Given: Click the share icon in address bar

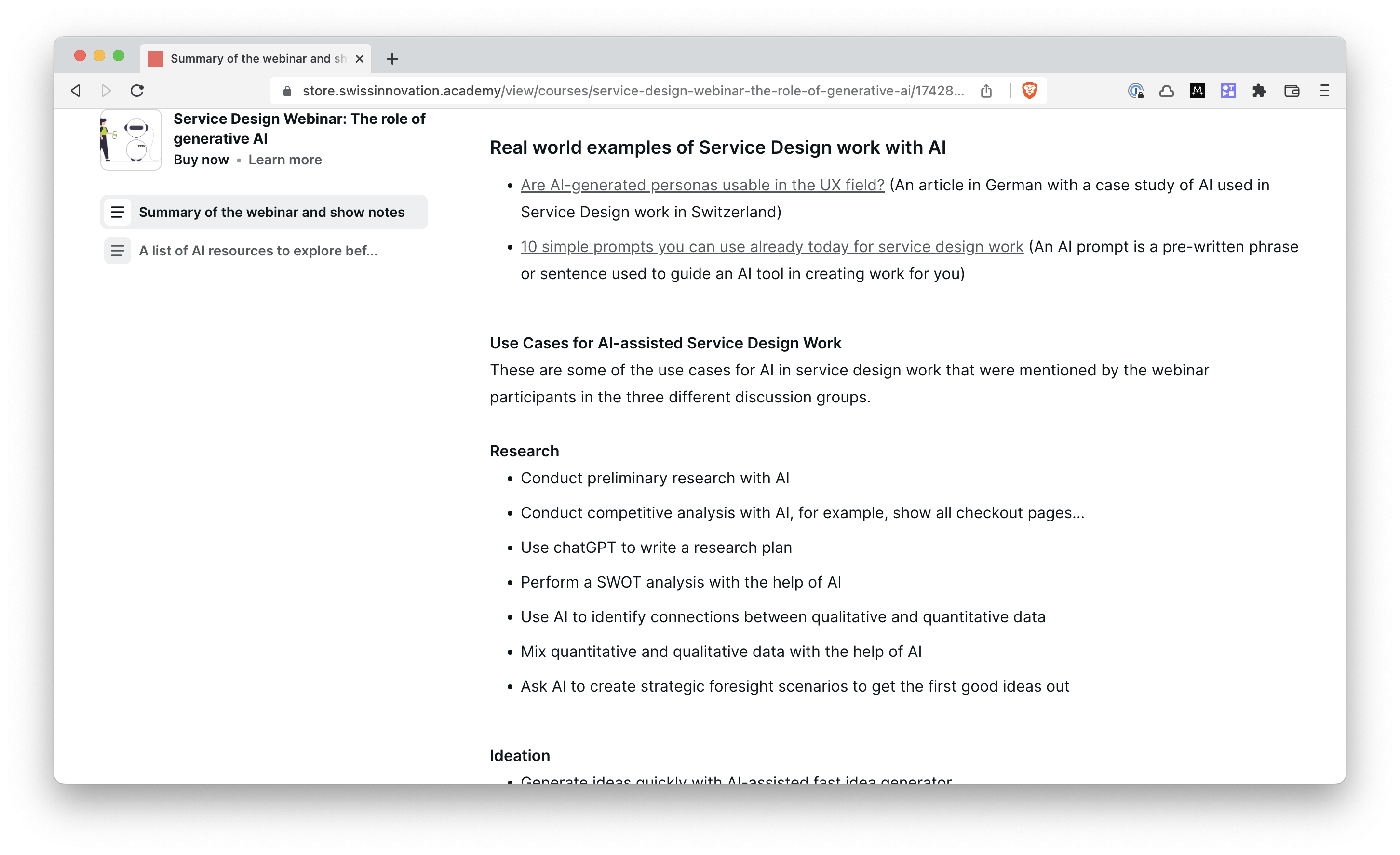Looking at the screenshot, I should coord(986,91).
